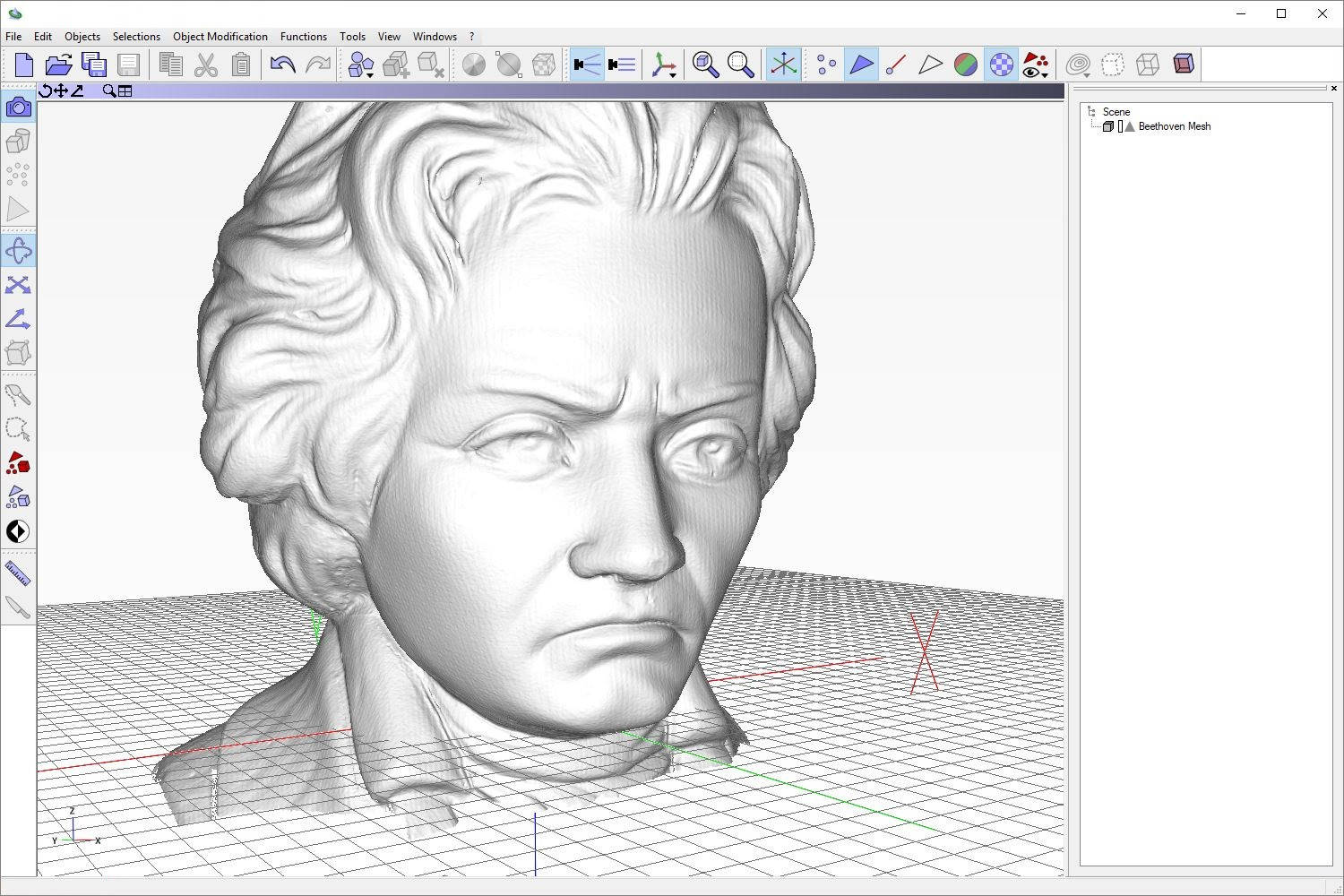
Task: Click the checkered cube toolbar icon
Action: [x=543, y=65]
